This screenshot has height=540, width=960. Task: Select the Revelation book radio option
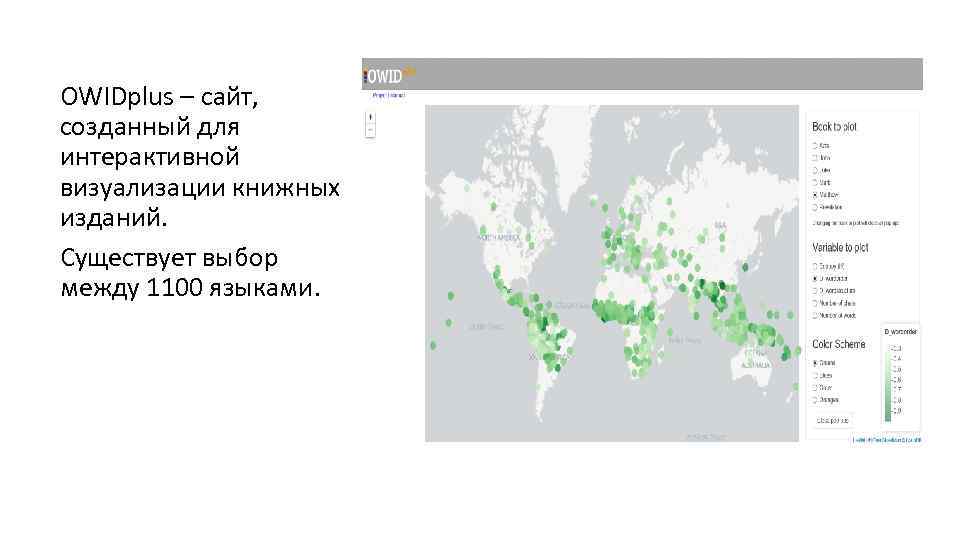[815, 207]
